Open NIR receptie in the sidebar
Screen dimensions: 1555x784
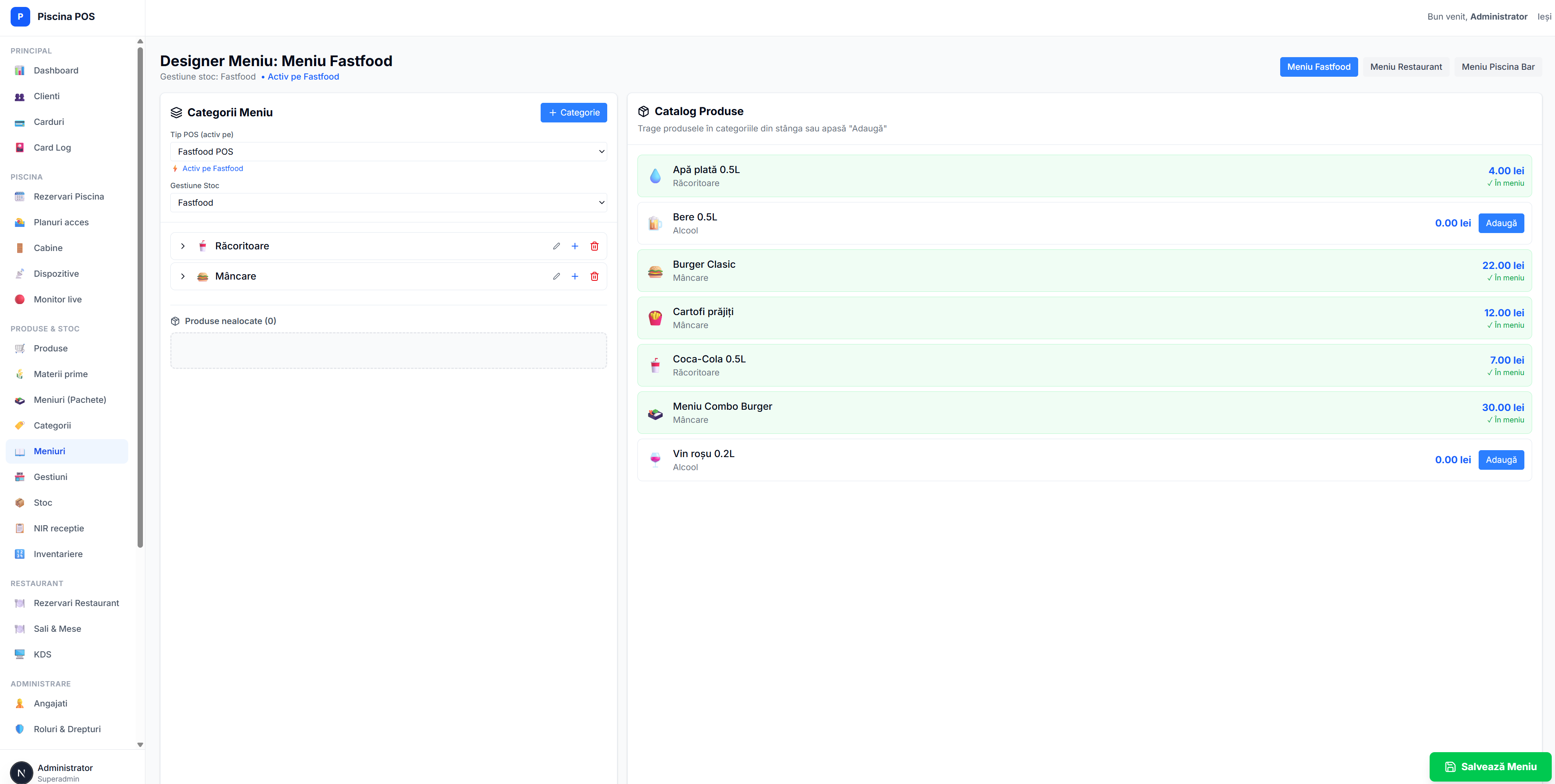(x=67, y=528)
